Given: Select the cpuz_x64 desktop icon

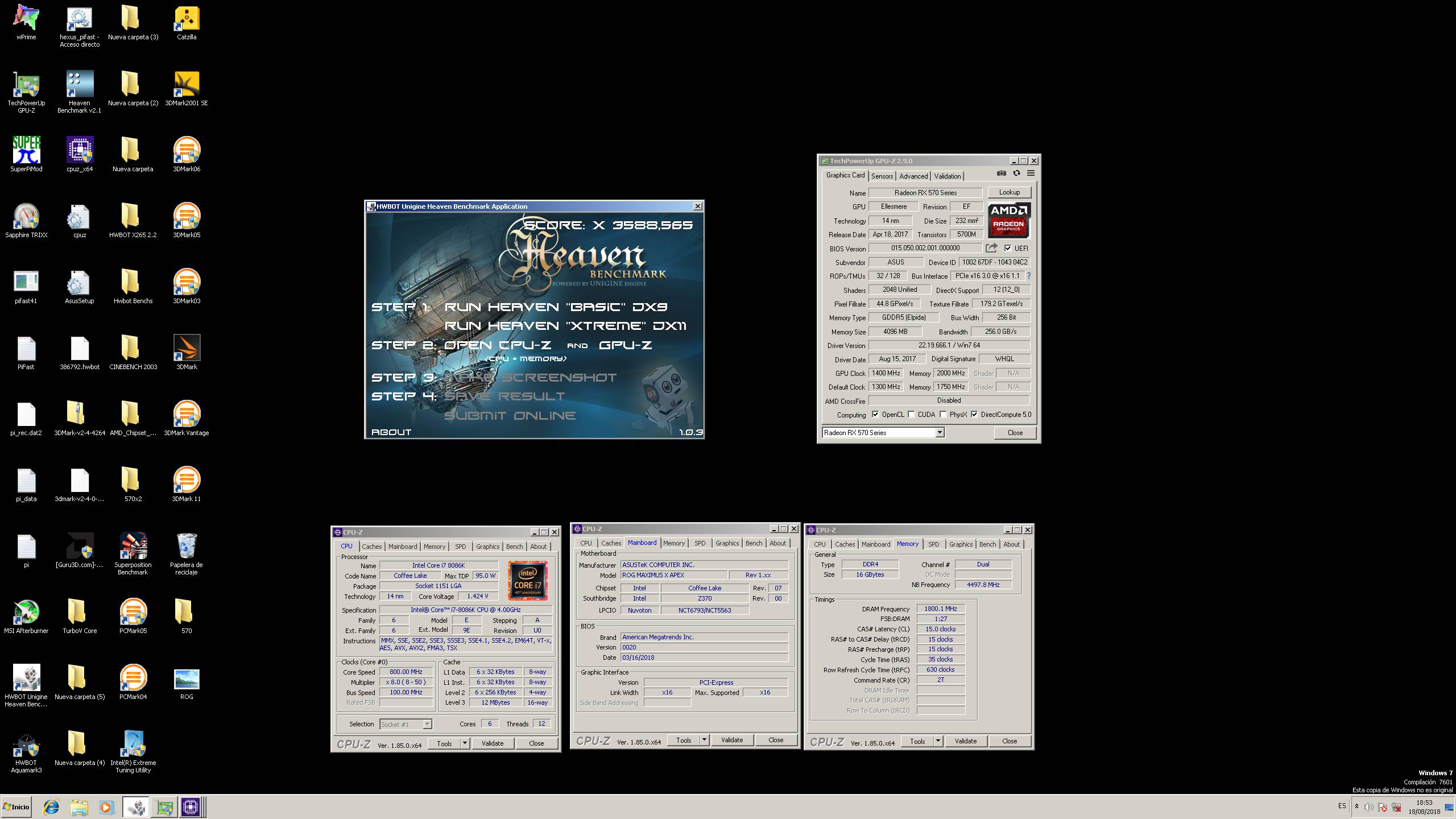Looking at the screenshot, I should point(80,154).
